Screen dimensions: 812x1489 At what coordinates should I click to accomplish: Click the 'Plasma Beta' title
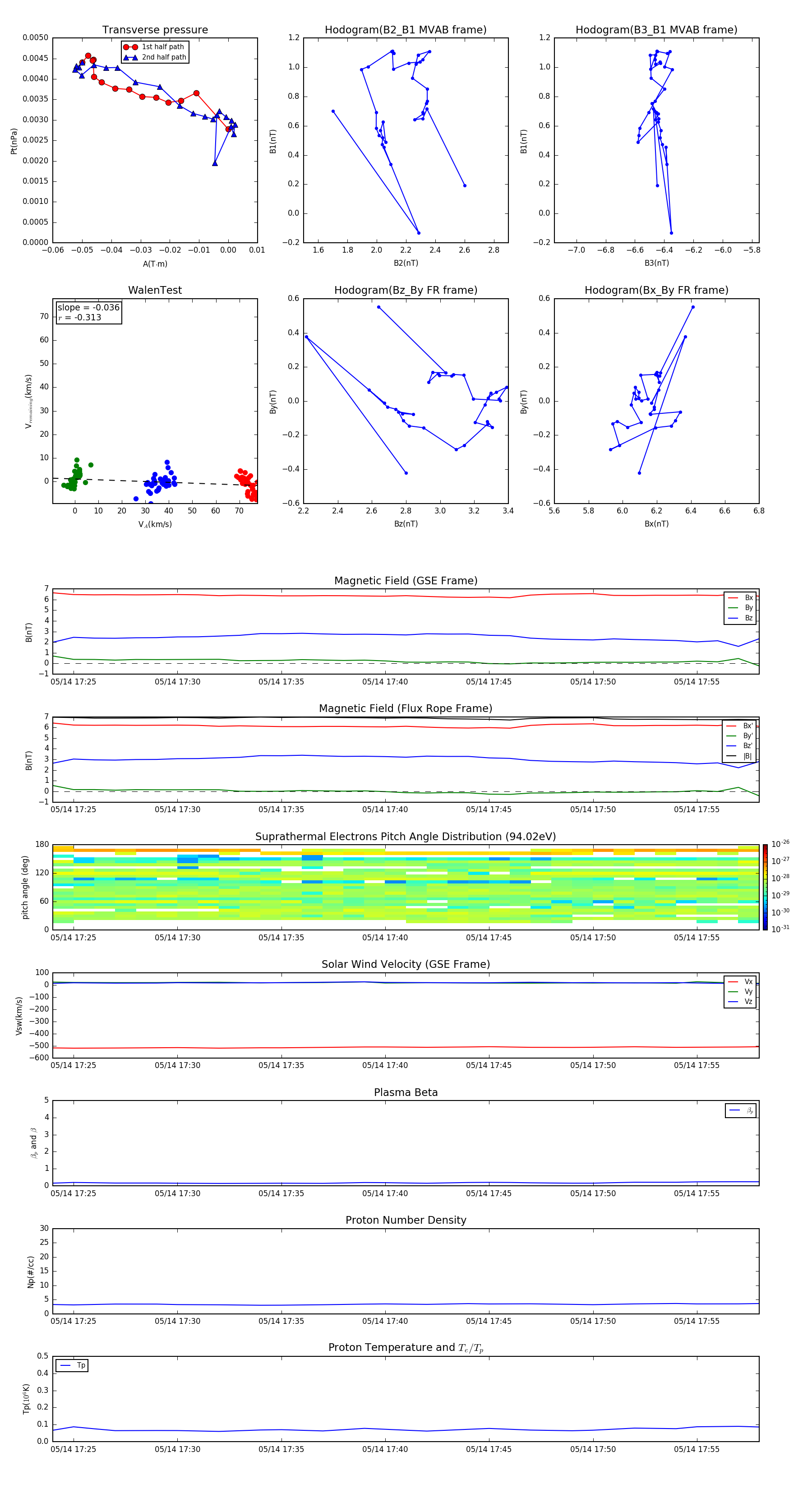point(406,1092)
